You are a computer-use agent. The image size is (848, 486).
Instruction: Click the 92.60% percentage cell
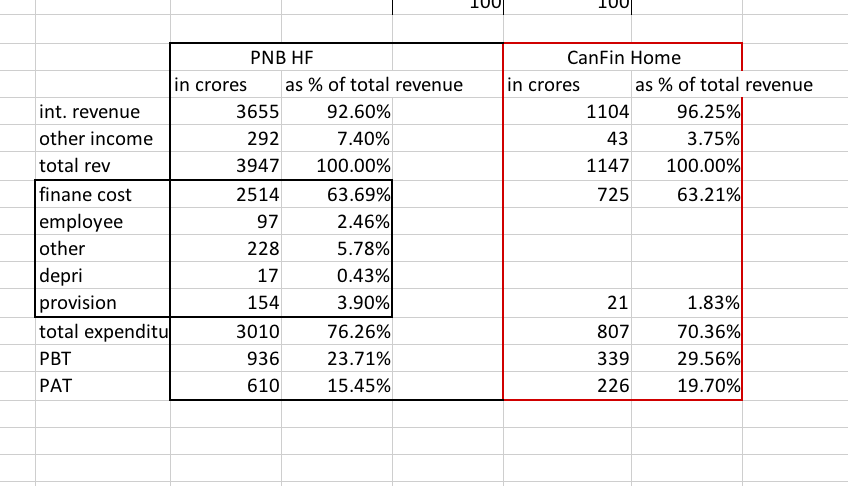click(337, 112)
